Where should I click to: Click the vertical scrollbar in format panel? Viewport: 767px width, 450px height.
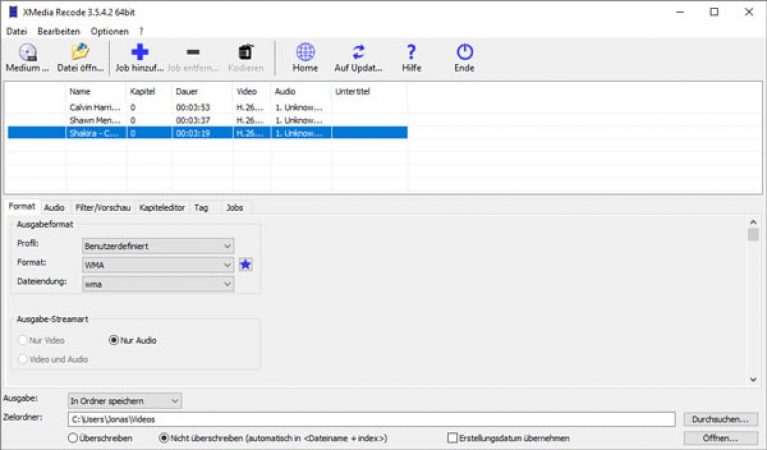pos(753,300)
